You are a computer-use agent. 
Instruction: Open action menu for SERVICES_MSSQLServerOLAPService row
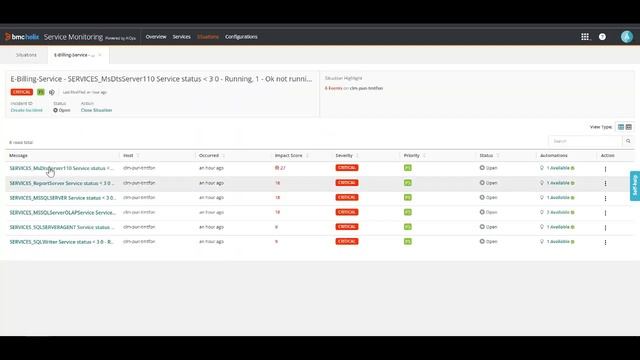(605, 213)
